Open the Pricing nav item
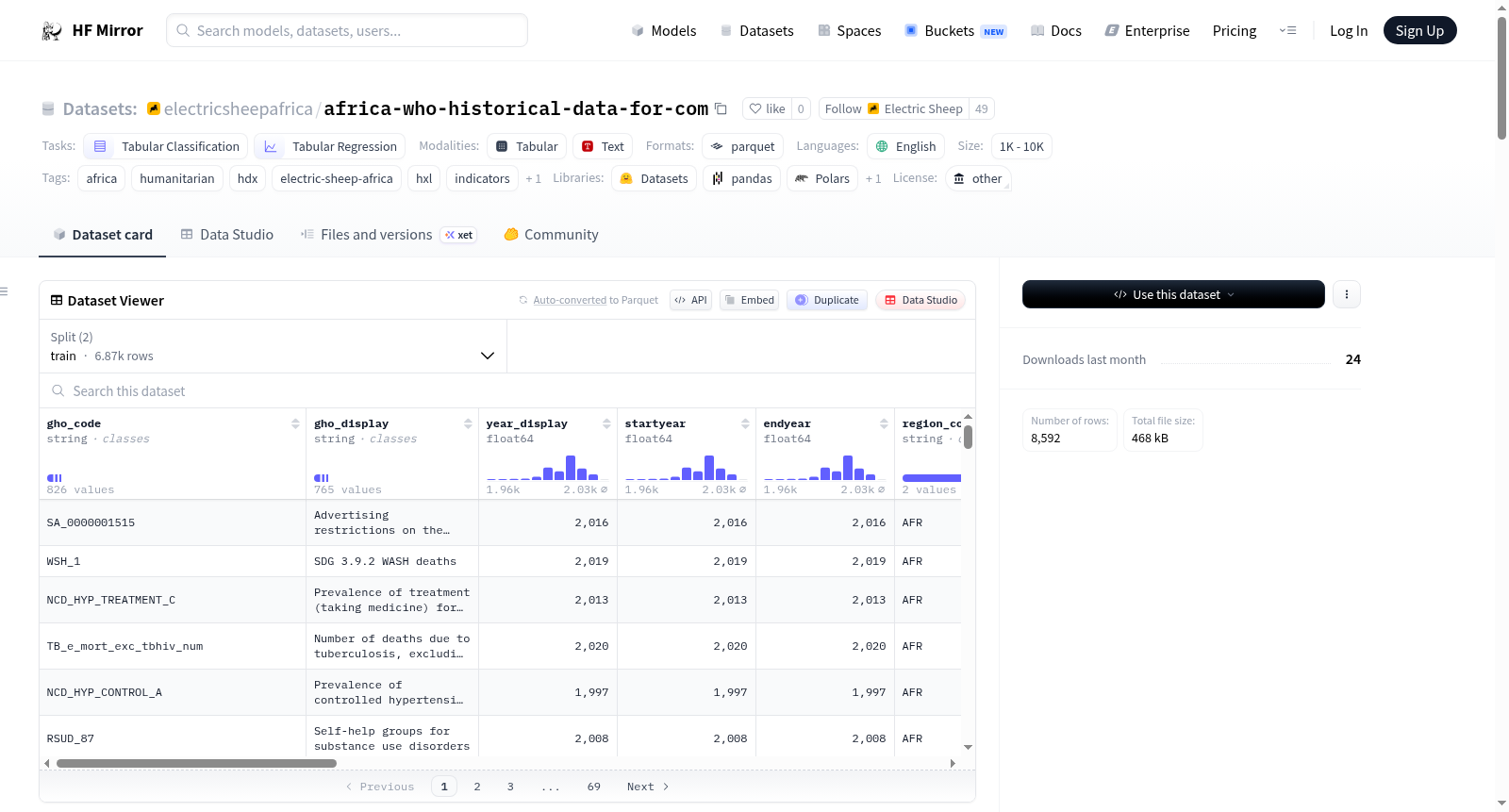1509x812 pixels. coord(1235,30)
